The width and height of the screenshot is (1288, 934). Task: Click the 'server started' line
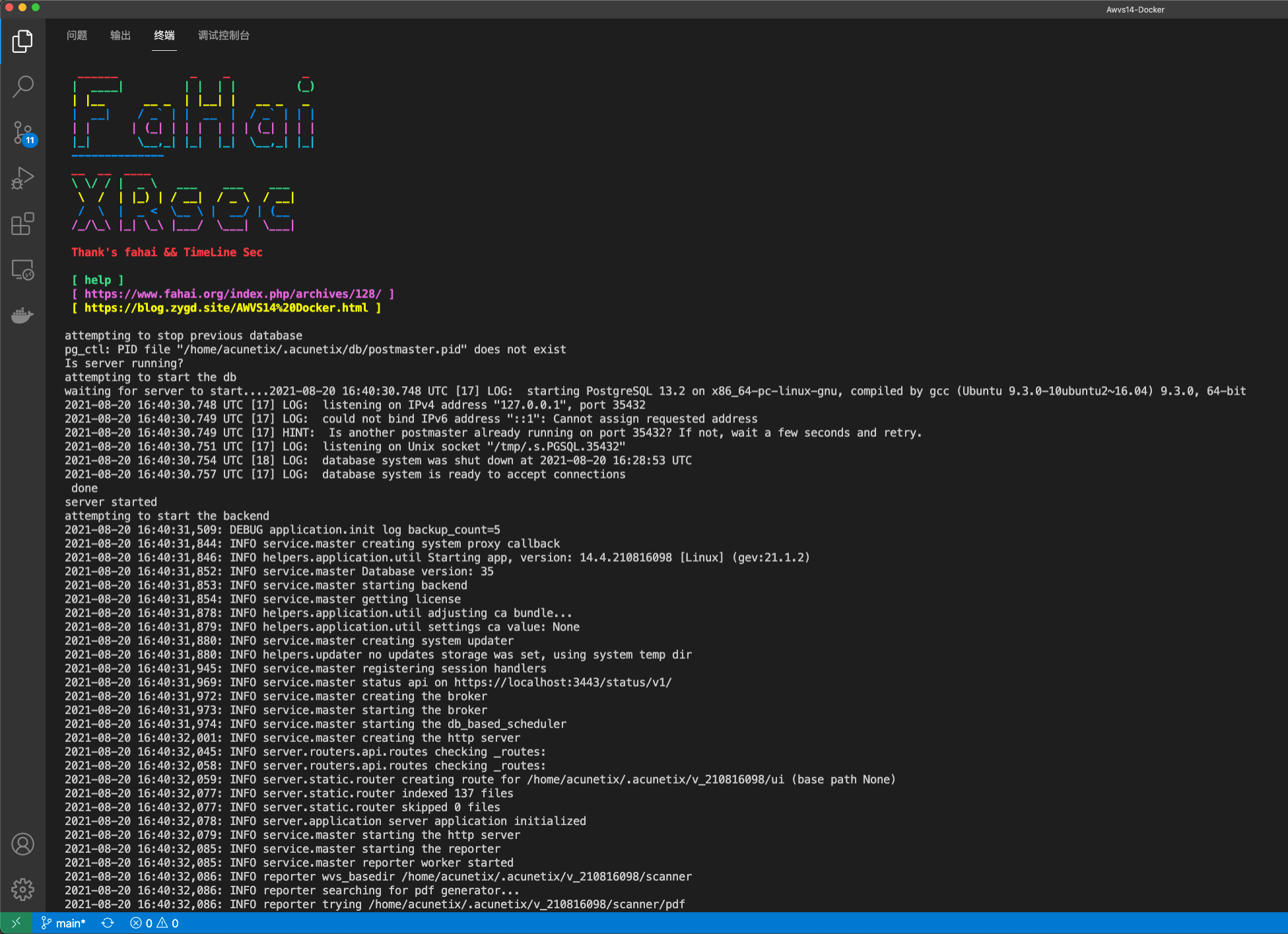point(111,502)
